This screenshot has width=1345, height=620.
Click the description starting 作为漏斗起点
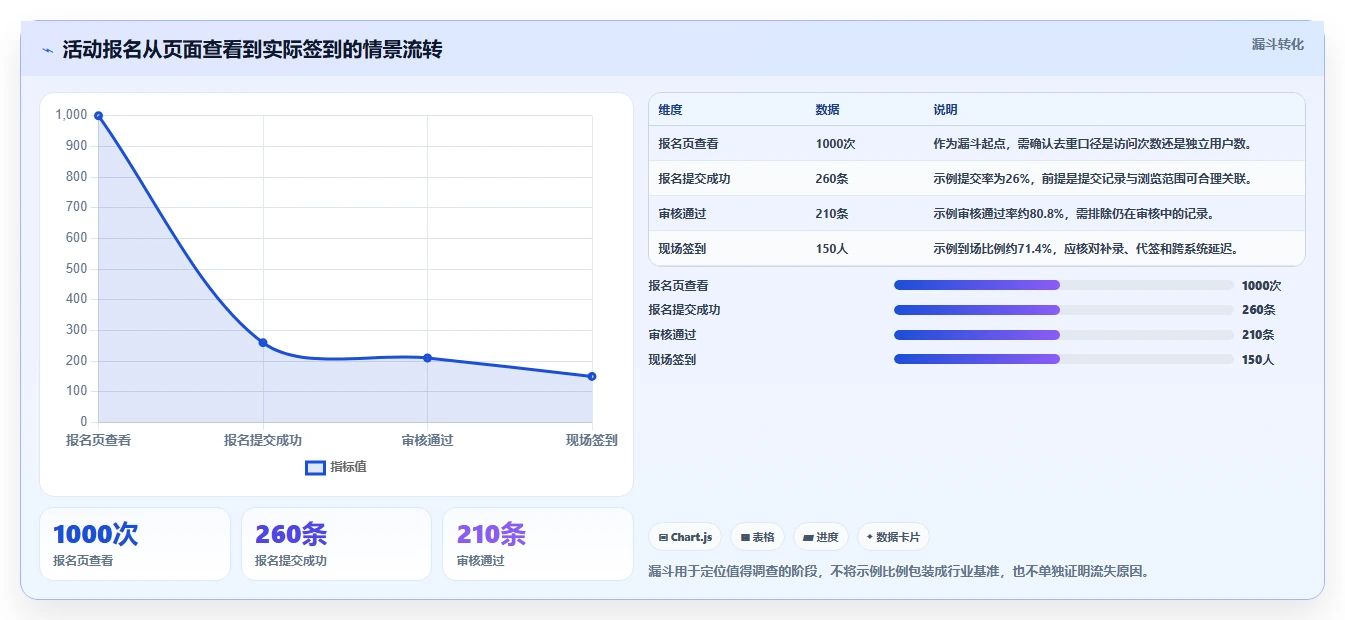coord(1092,144)
